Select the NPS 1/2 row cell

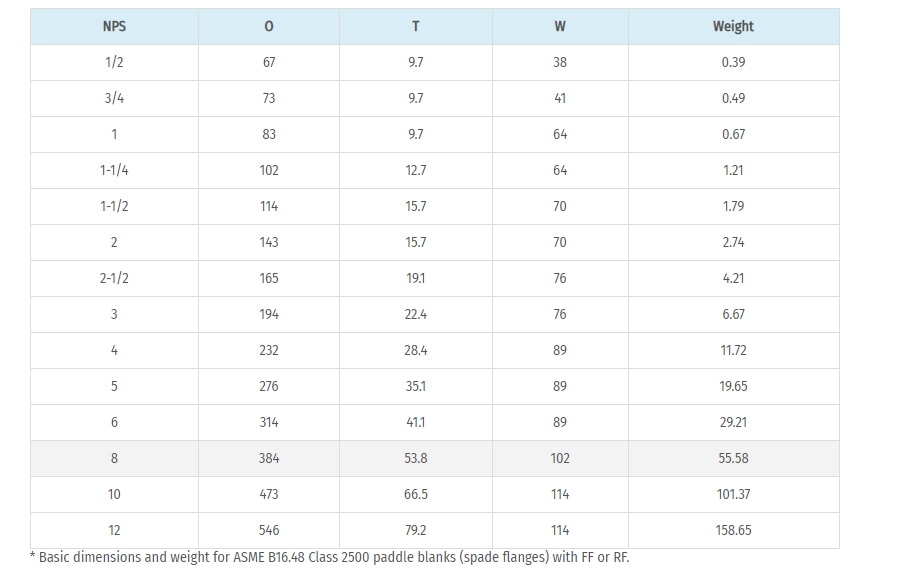114,62
